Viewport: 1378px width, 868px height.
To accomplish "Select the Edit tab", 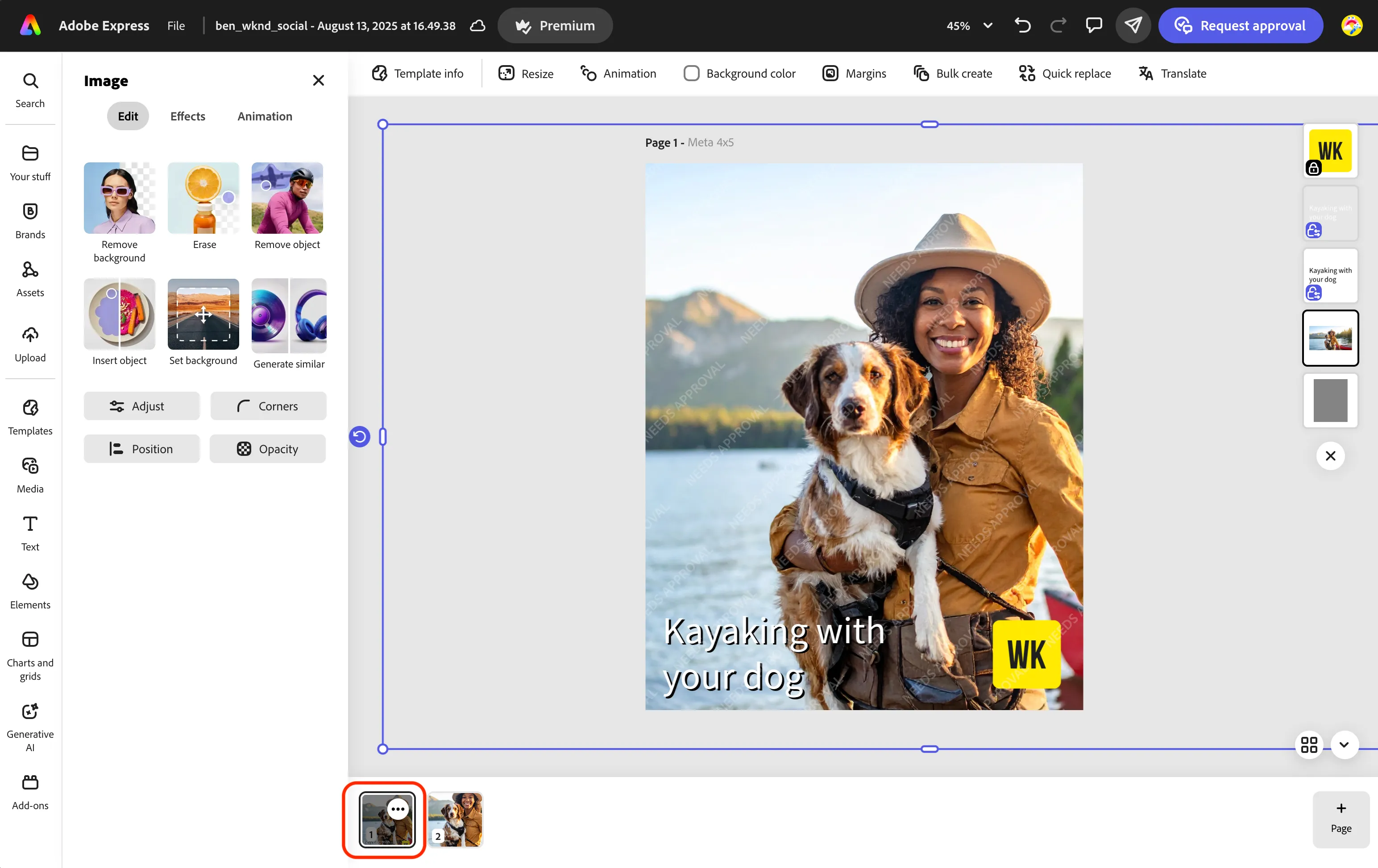I will 128,116.
